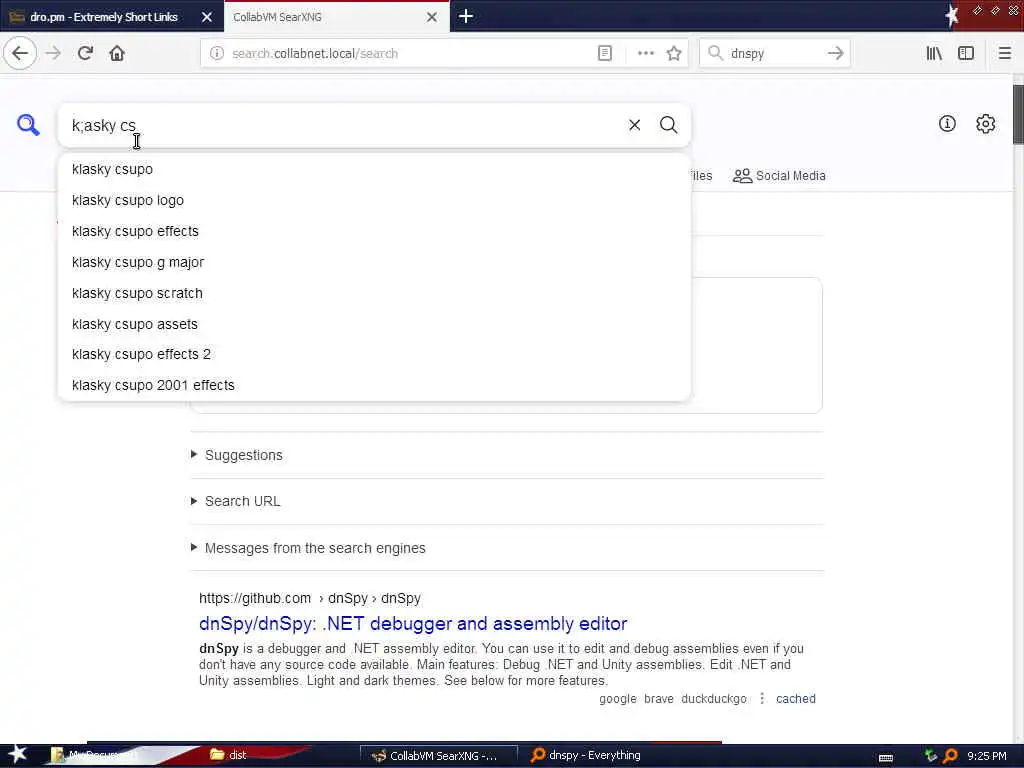Image resolution: width=1024 pixels, height=768 pixels.
Task: Toggle reader view icon
Action: point(605,54)
